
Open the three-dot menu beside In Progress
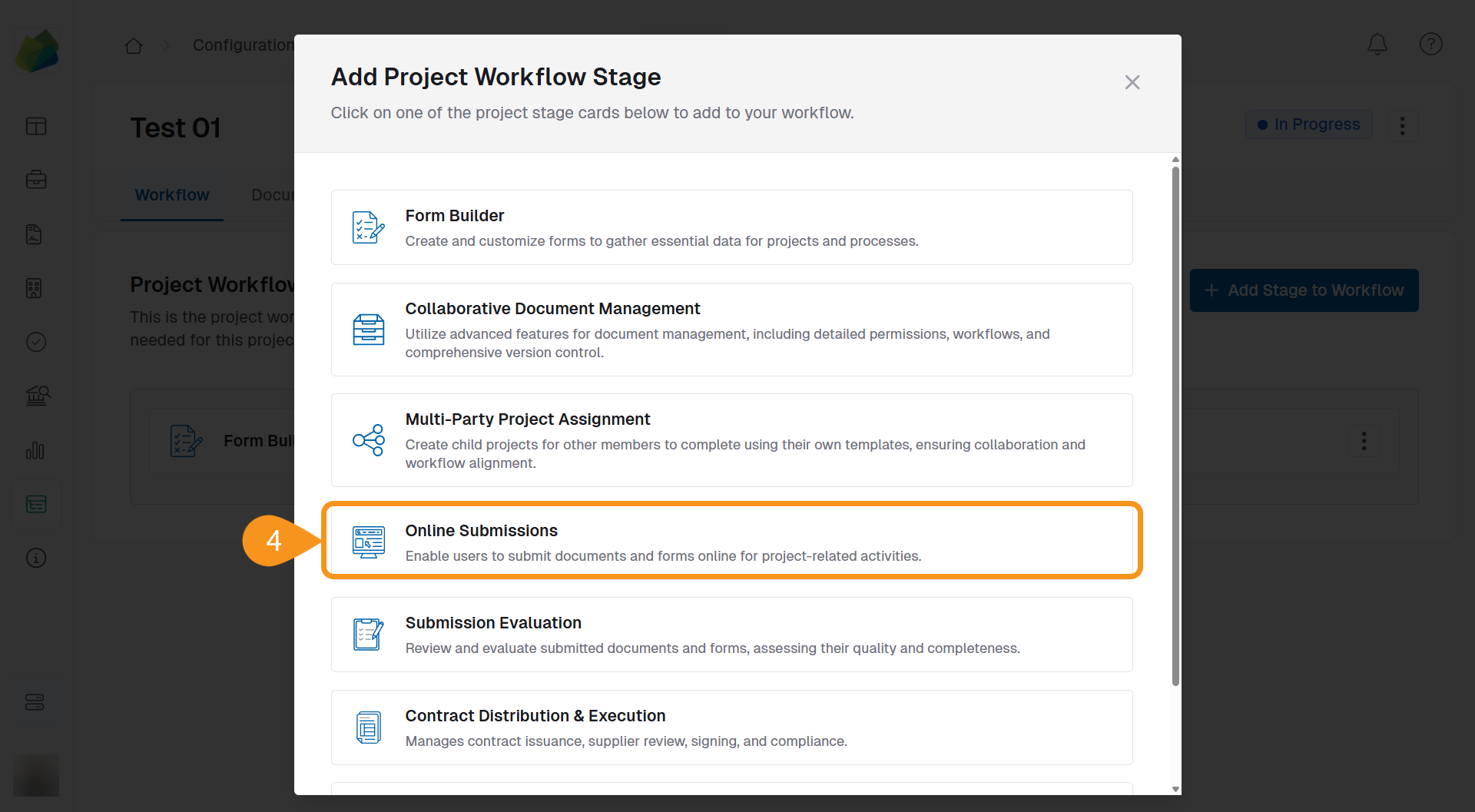[1402, 125]
